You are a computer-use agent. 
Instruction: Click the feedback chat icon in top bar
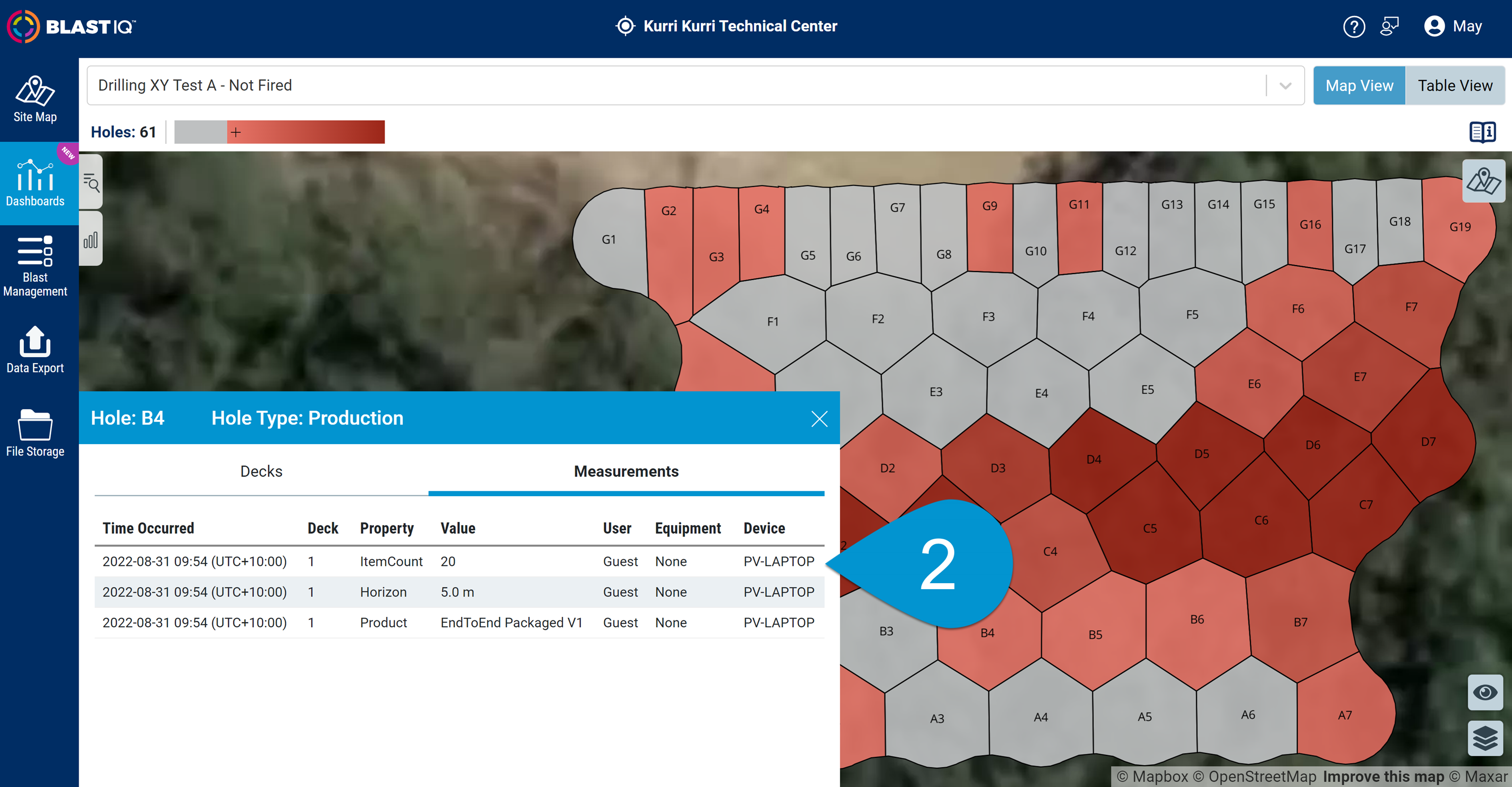pos(1390,26)
